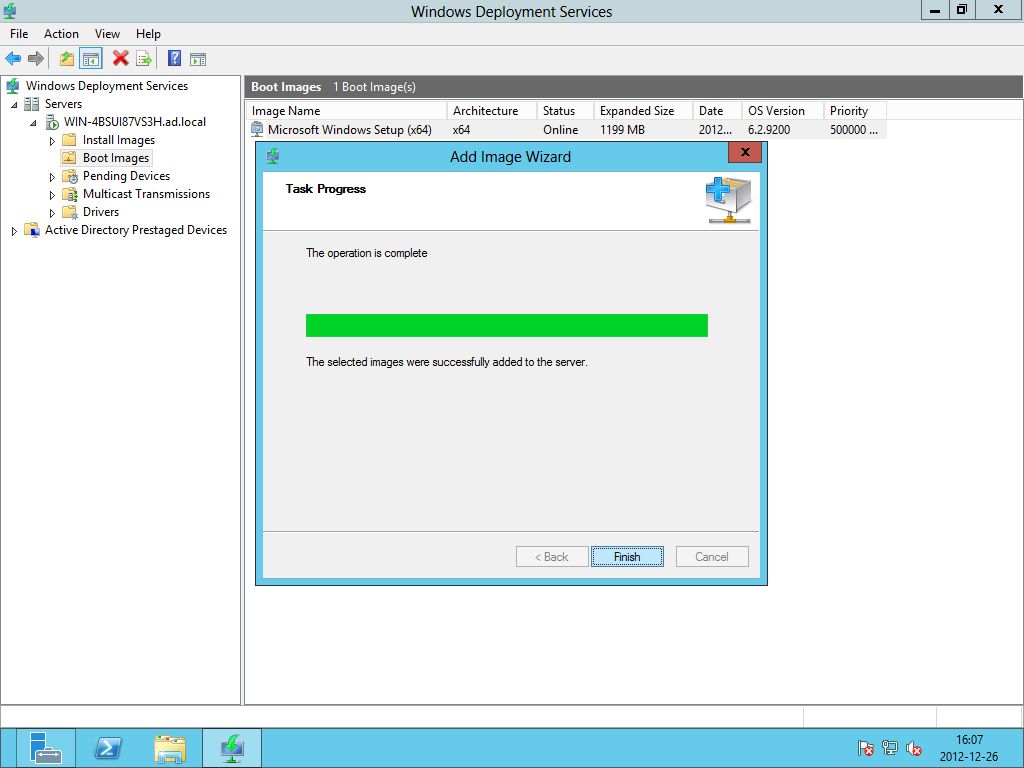Expand the Drivers node
Image resolution: width=1024 pixels, height=768 pixels.
pos(52,213)
